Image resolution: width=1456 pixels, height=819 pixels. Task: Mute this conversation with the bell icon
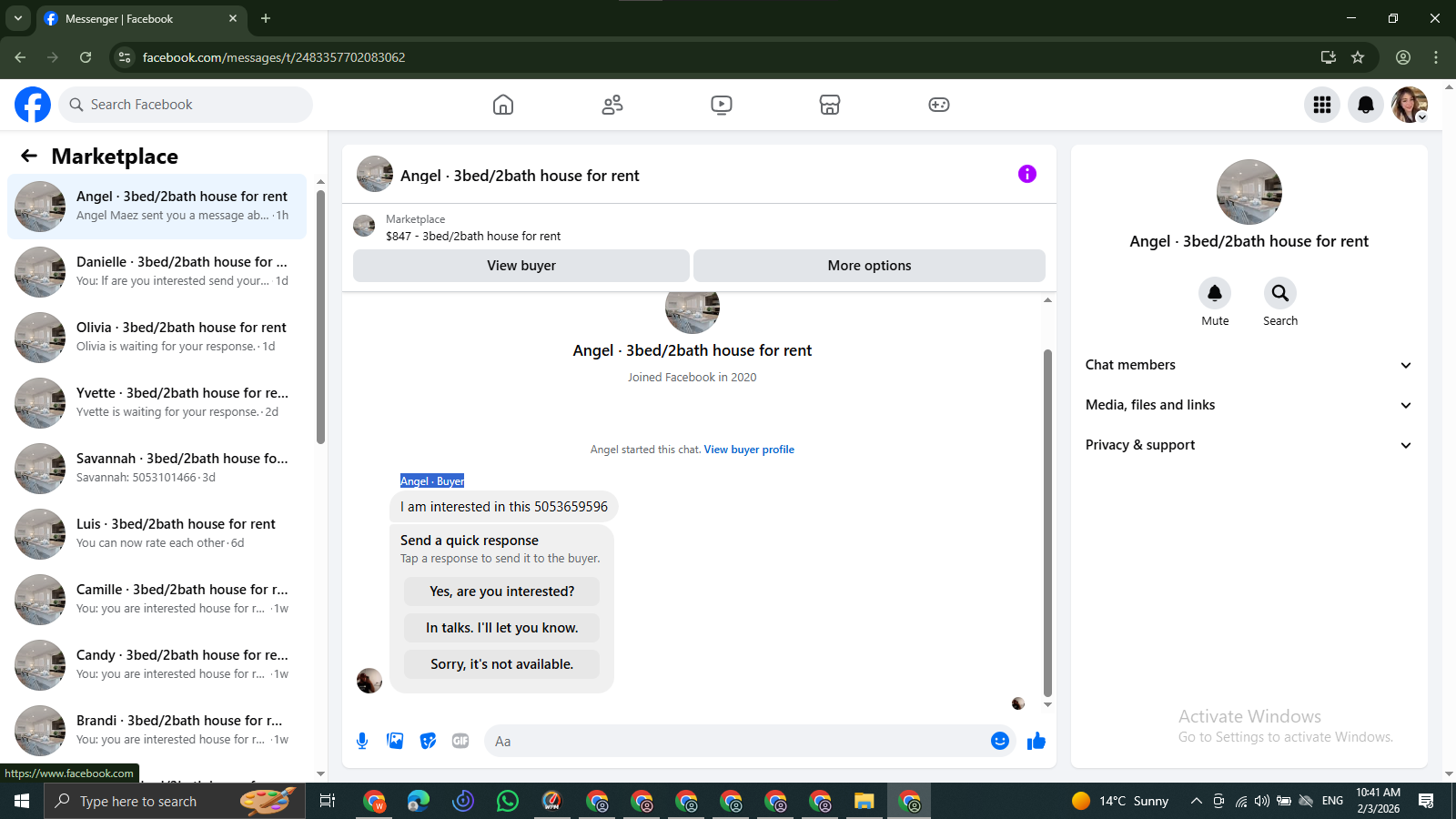[1215, 293]
